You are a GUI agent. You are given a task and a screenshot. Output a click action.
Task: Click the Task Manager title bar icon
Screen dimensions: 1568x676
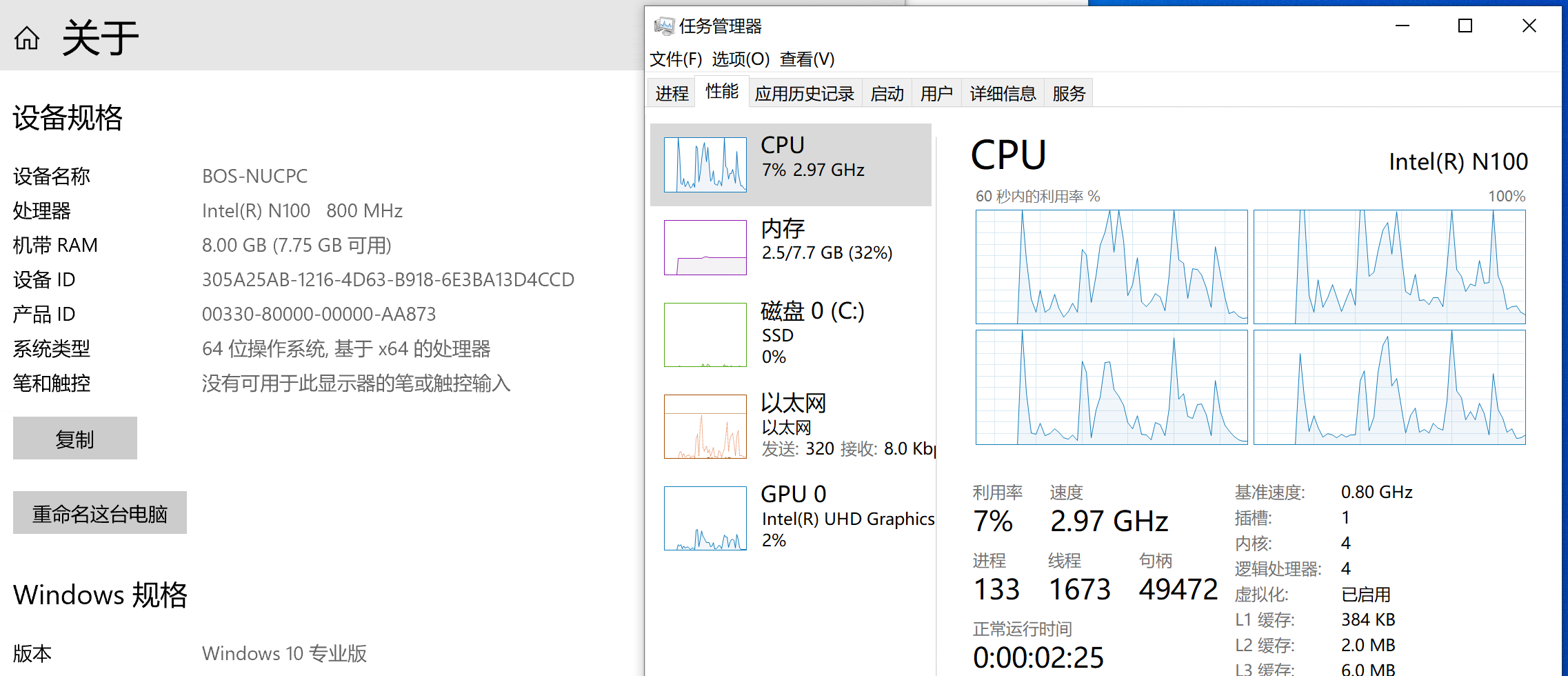tap(664, 26)
